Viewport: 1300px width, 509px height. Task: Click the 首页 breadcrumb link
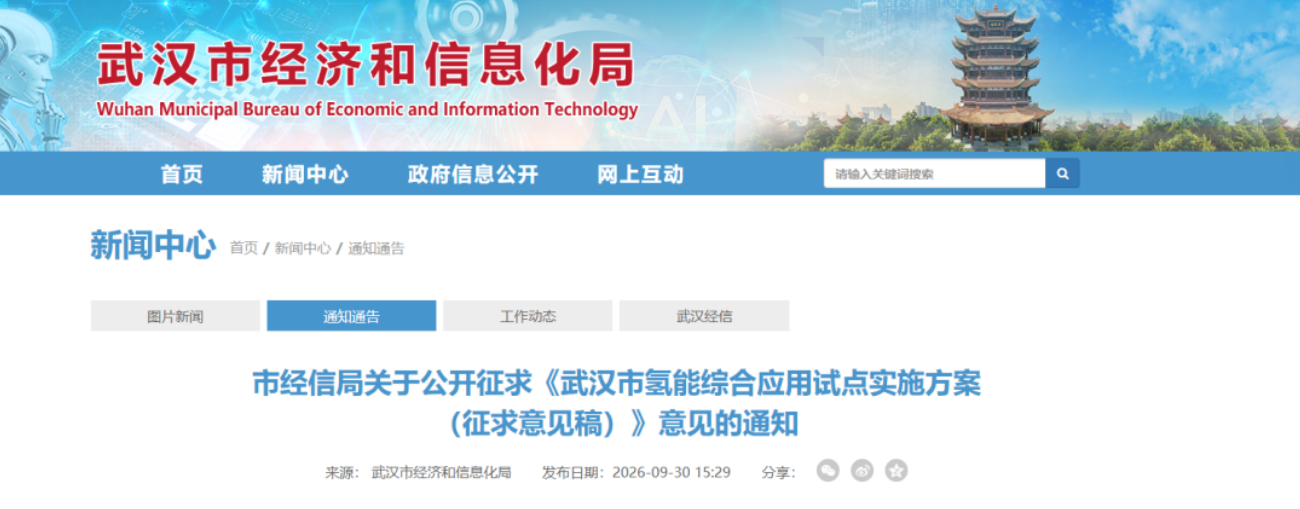point(244,248)
